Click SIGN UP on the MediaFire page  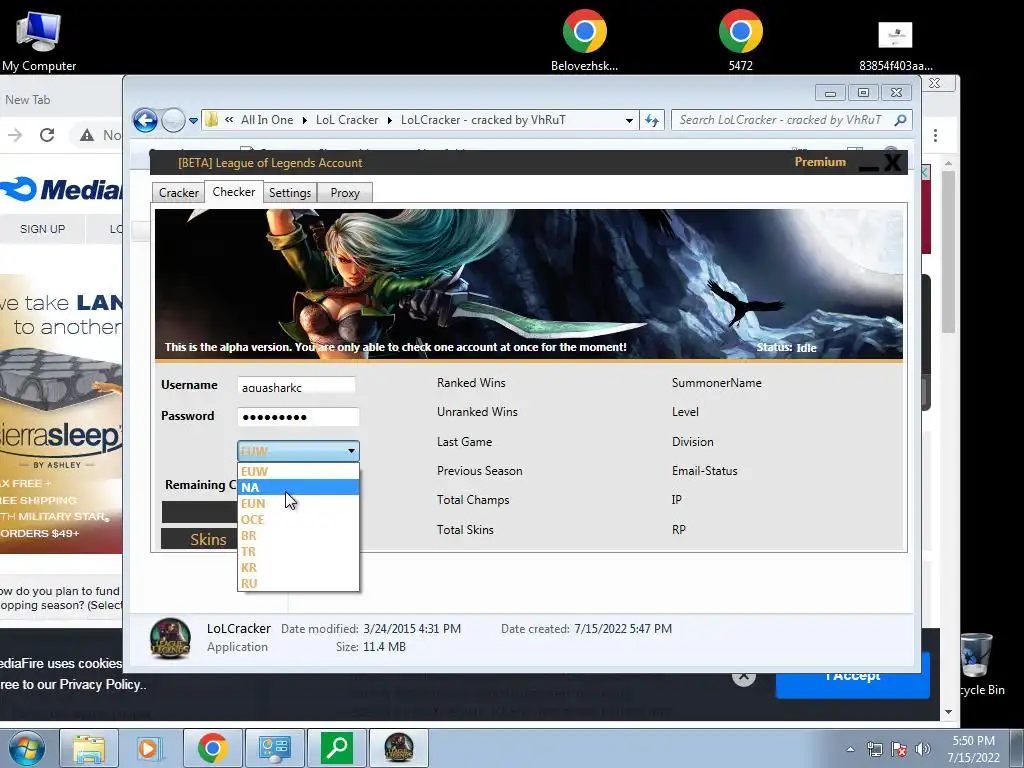(42, 229)
